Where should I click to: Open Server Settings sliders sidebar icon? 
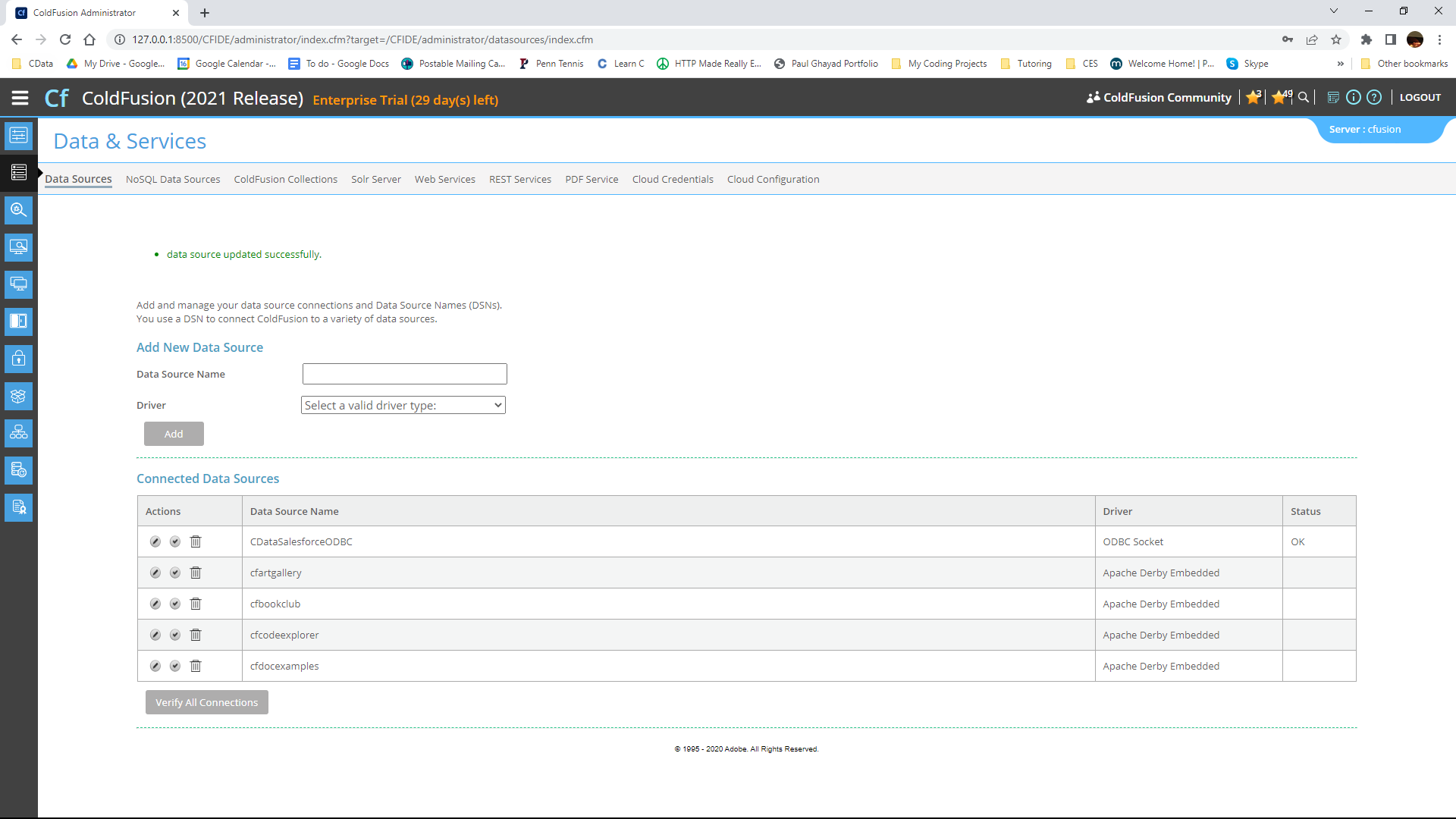click(19, 136)
